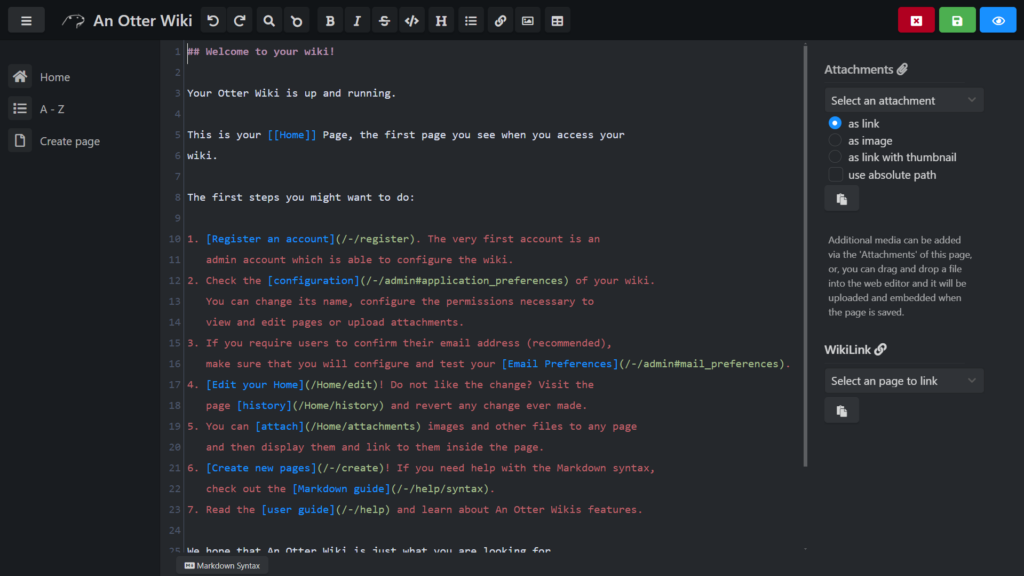The width and height of the screenshot is (1024, 576).
Task: Insert a hyperlink from toolbar
Action: tap(500, 21)
